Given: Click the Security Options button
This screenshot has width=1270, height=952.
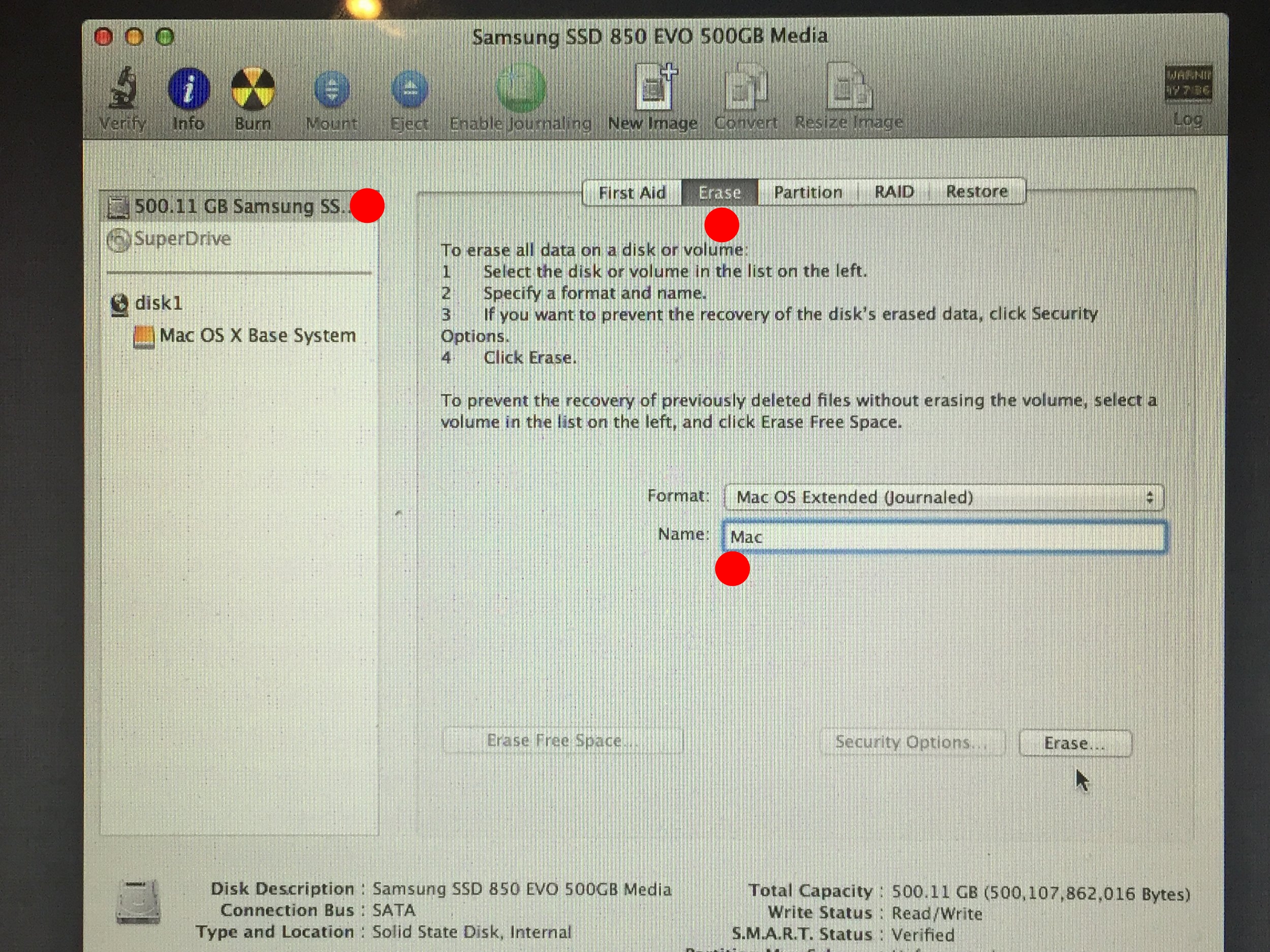Looking at the screenshot, I should coord(912,742).
